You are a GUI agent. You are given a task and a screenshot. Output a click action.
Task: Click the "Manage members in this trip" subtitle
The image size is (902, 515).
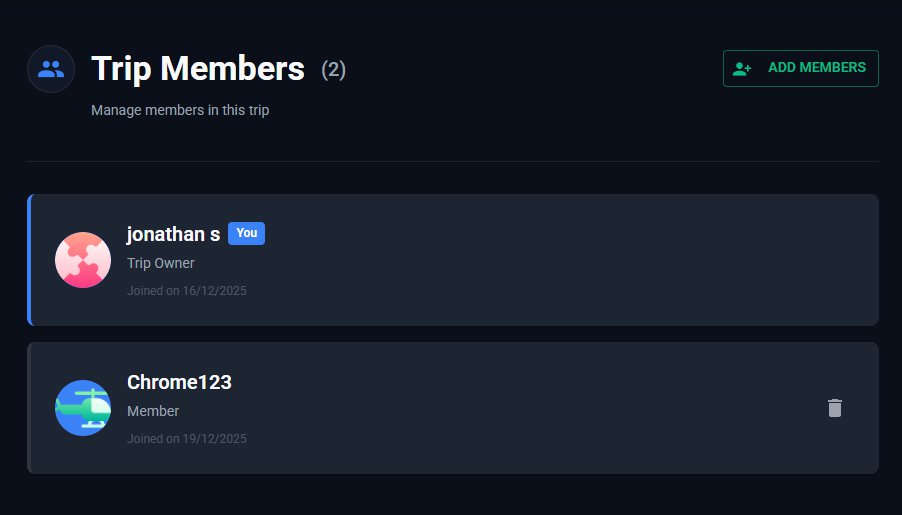pyautogui.click(x=180, y=110)
